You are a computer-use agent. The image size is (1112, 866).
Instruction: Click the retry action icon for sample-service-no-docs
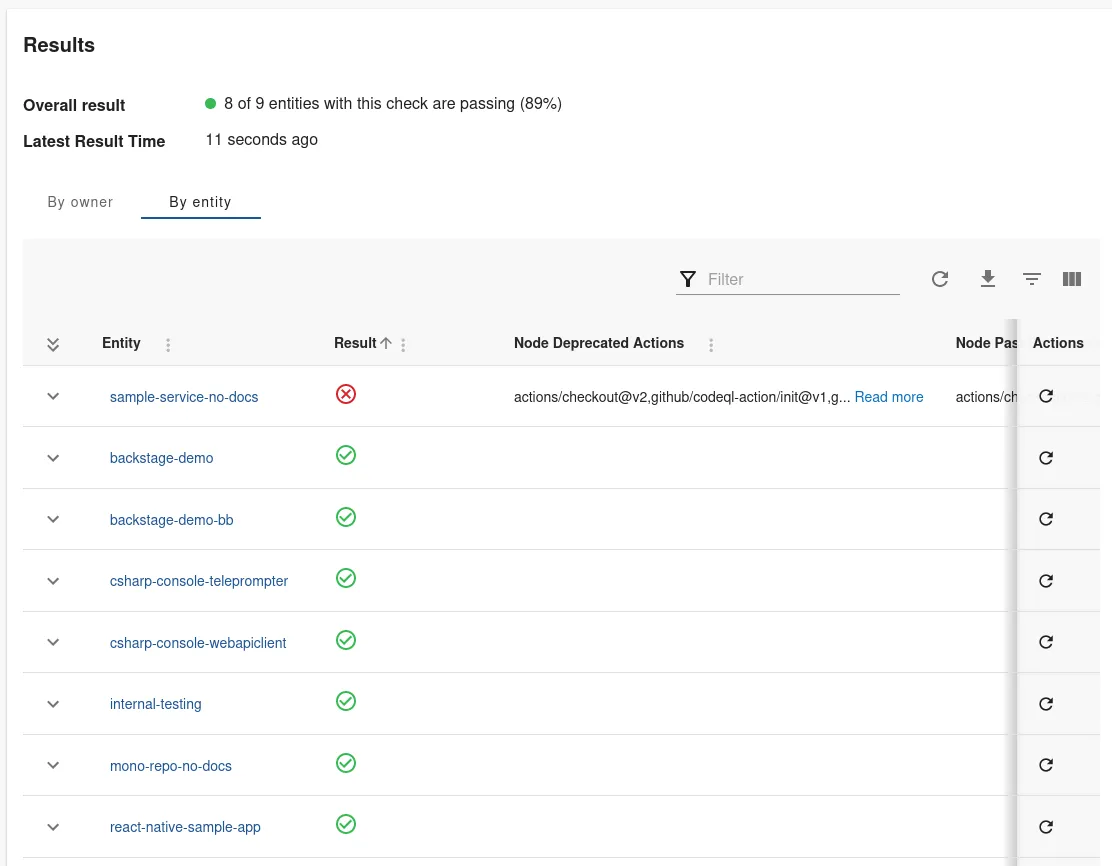(1046, 396)
